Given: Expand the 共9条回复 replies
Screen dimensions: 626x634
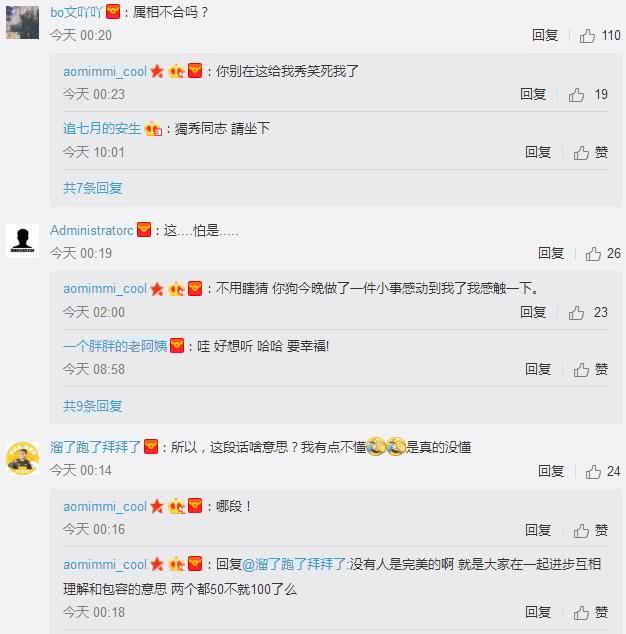Looking at the screenshot, I should coord(93,406).
